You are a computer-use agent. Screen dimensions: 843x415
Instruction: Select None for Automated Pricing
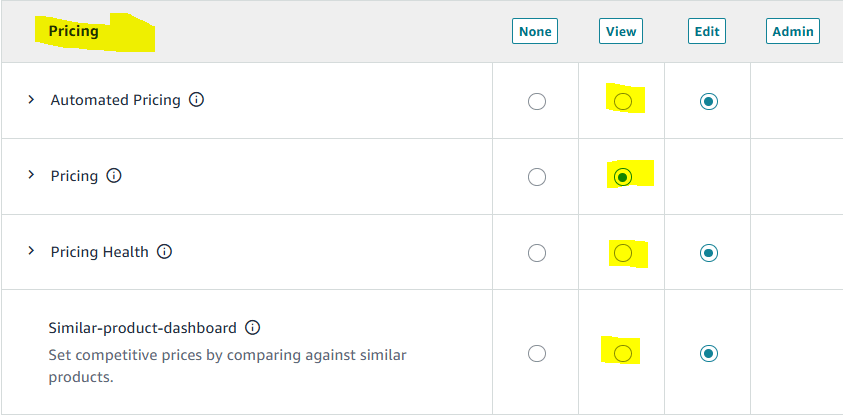click(x=537, y=101)
